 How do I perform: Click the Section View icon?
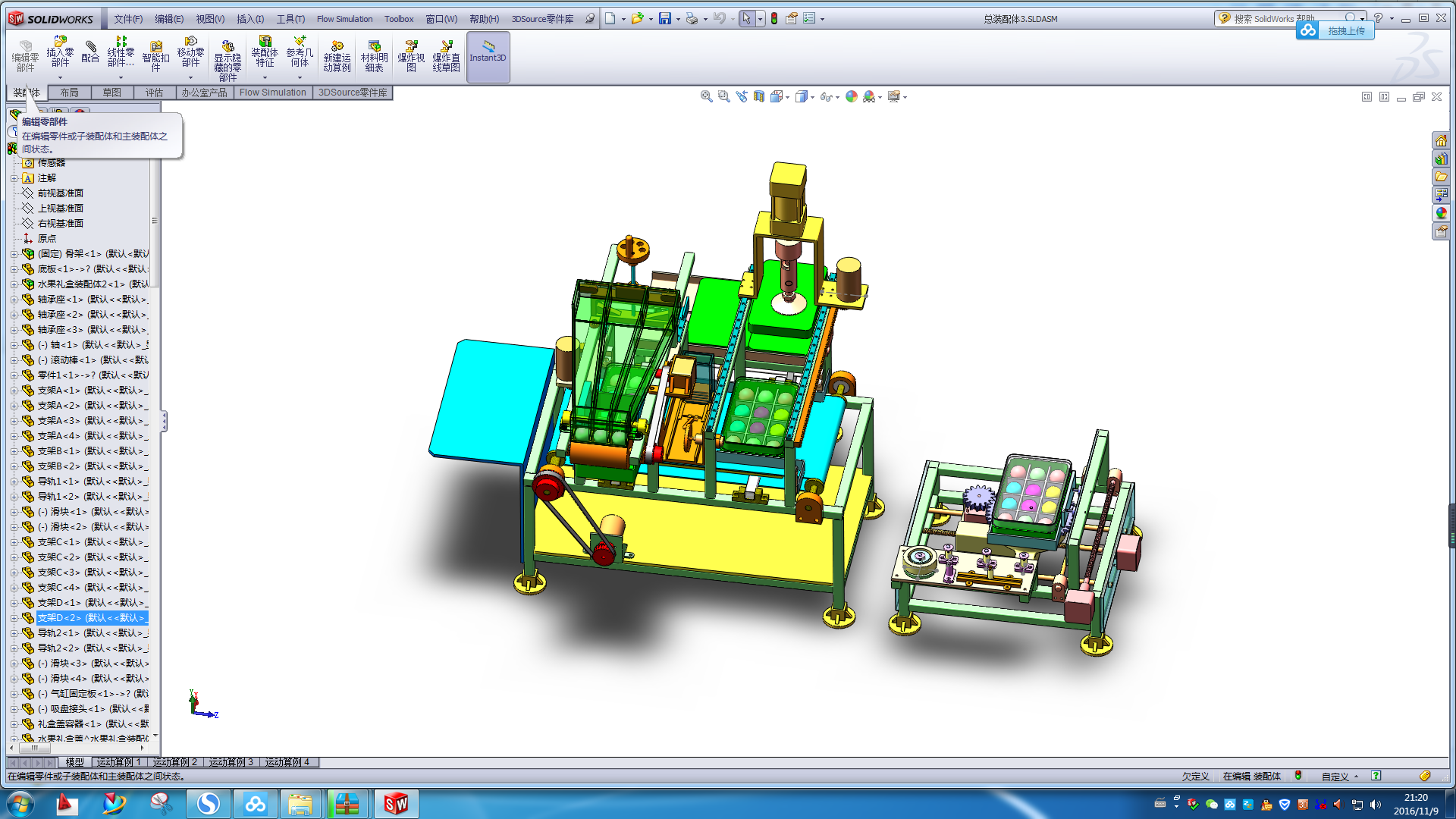click(x=759, y=96)
